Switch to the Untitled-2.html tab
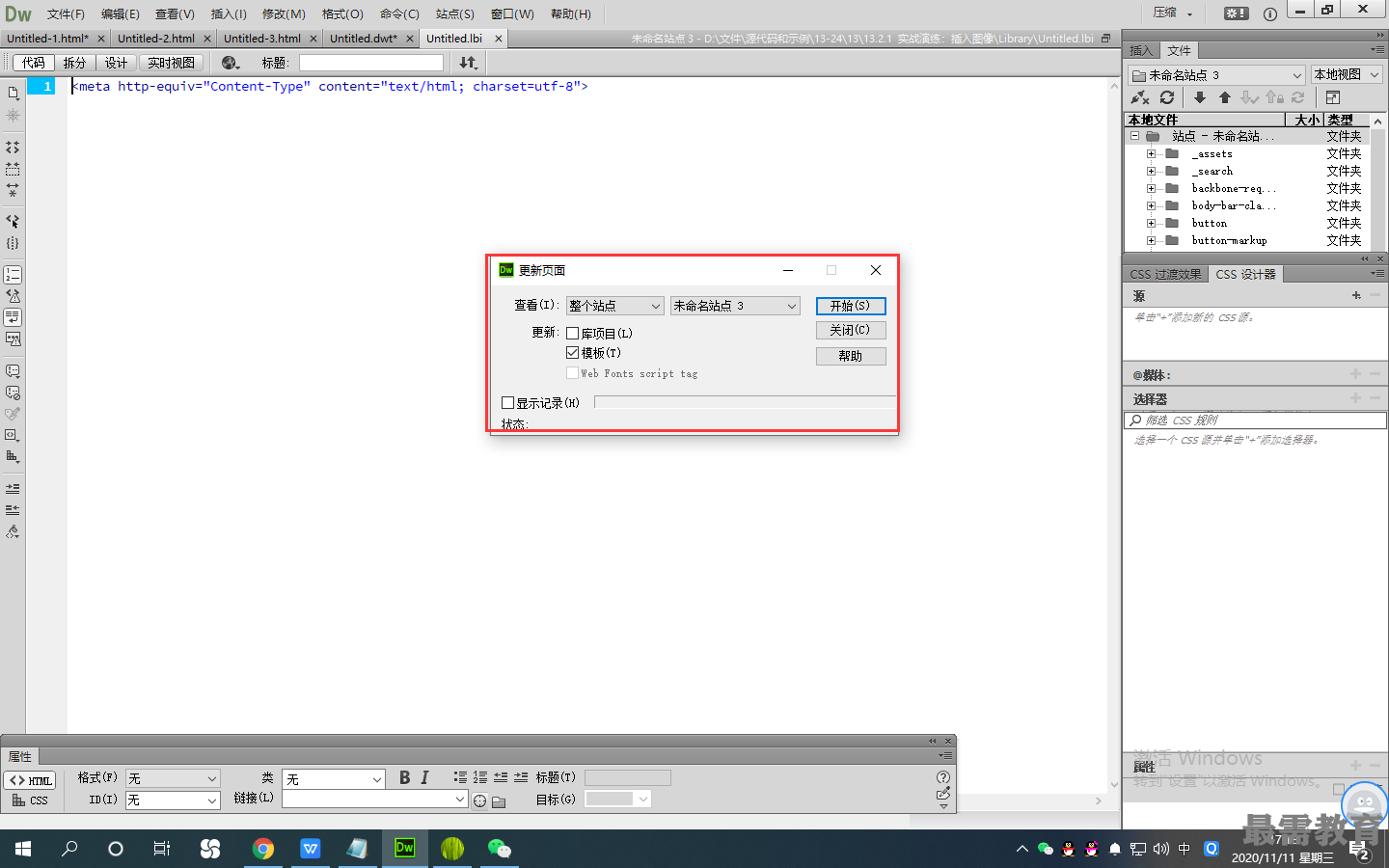This screenshot has height=868, width=1389. point(156,39)
